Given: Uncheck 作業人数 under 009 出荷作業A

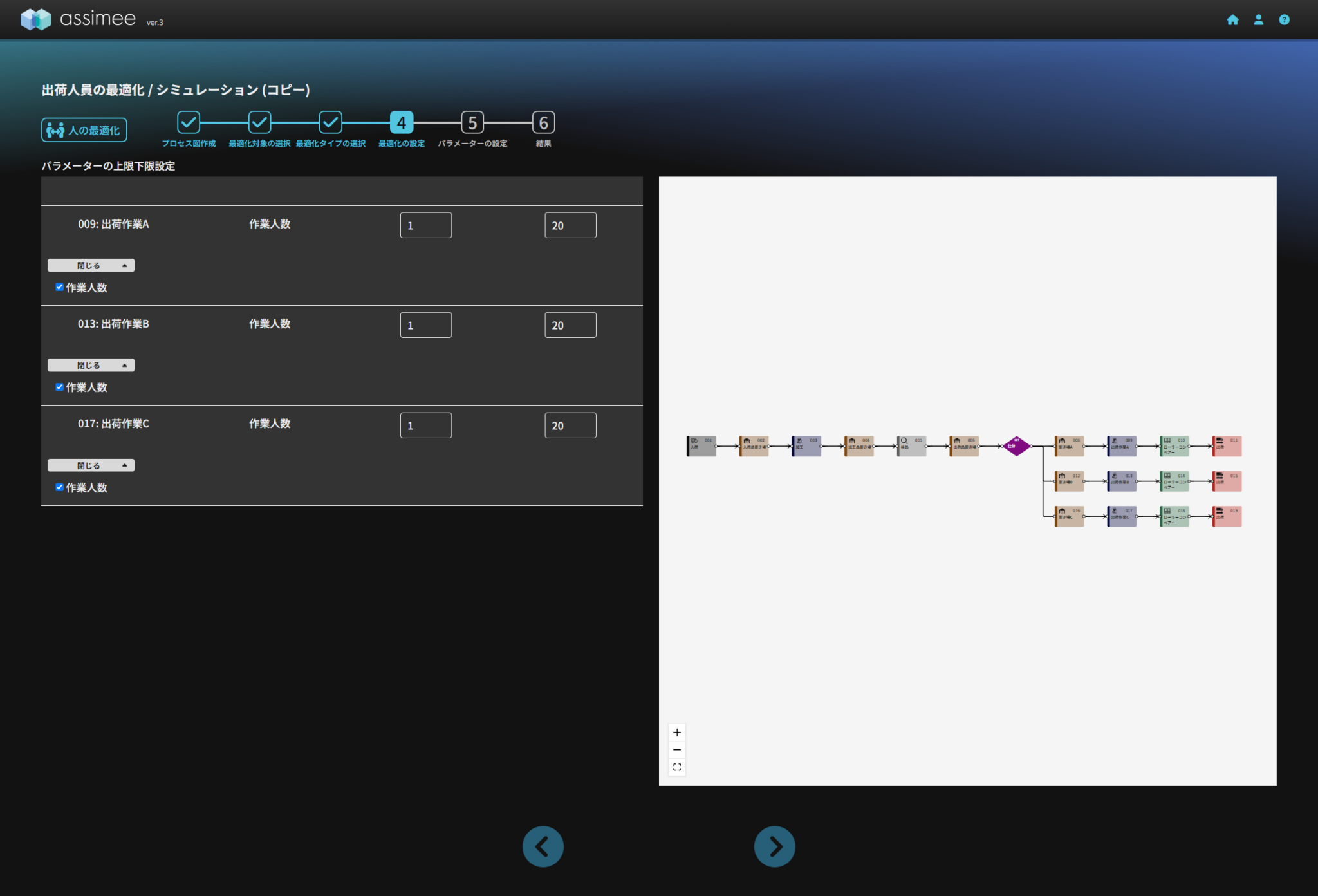Looking at the screenshot, I should [x=60, y=287].
